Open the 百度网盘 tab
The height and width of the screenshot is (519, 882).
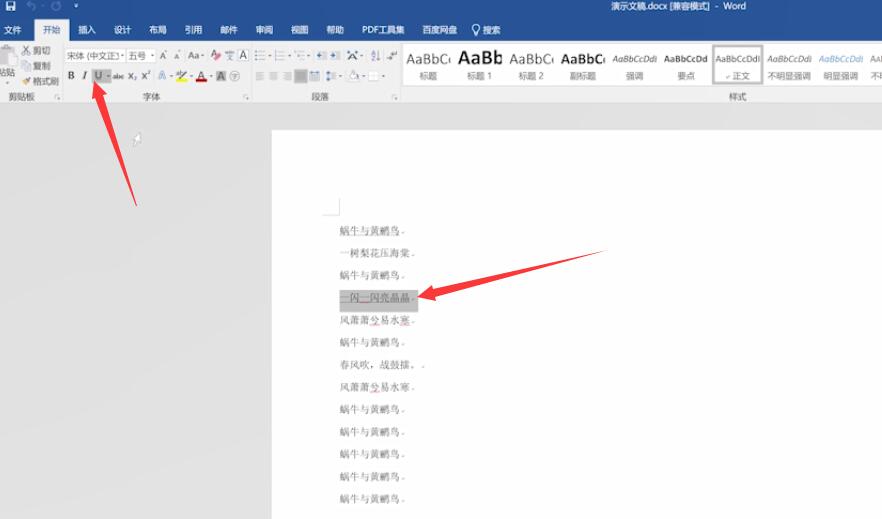[x=439, y=30]
